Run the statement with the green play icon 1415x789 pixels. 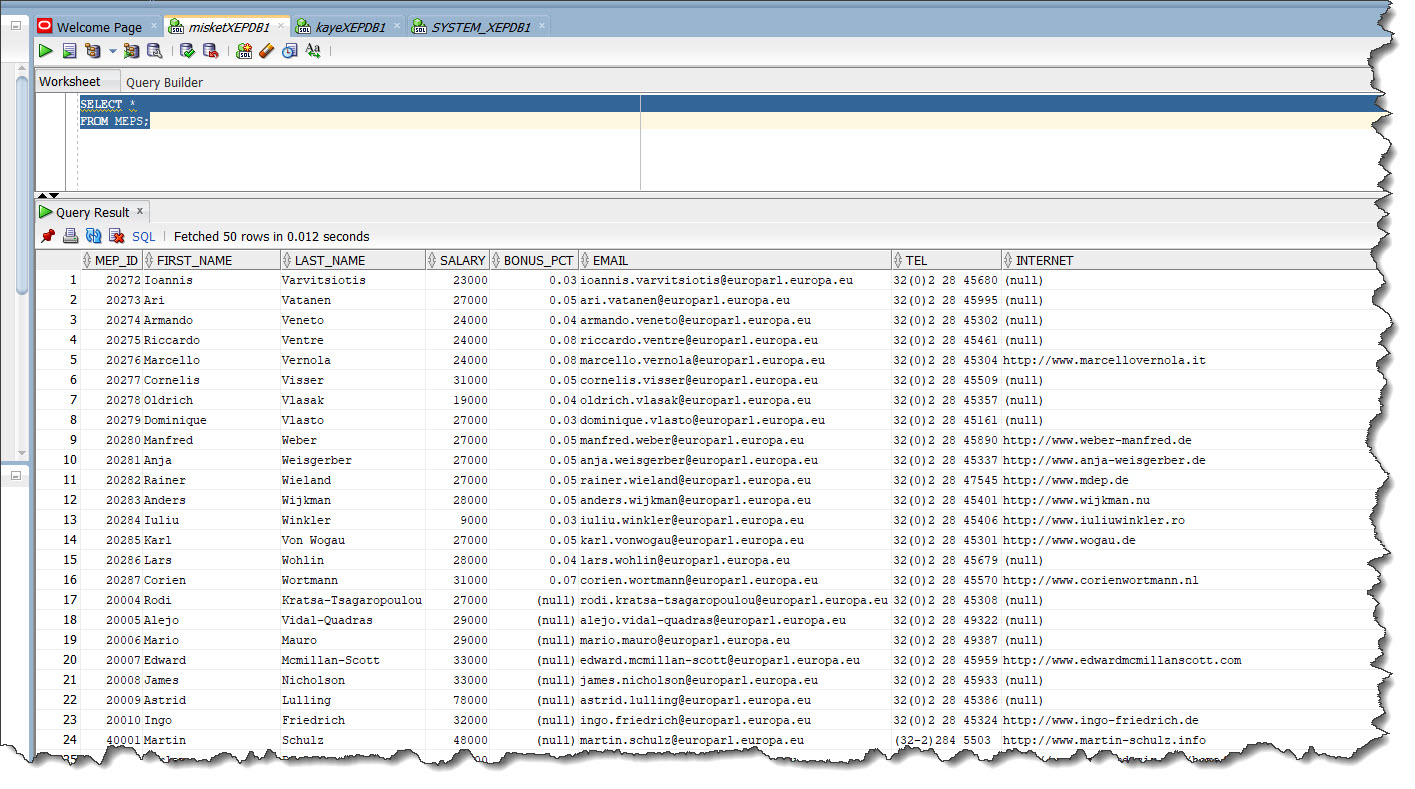[46, 50]
